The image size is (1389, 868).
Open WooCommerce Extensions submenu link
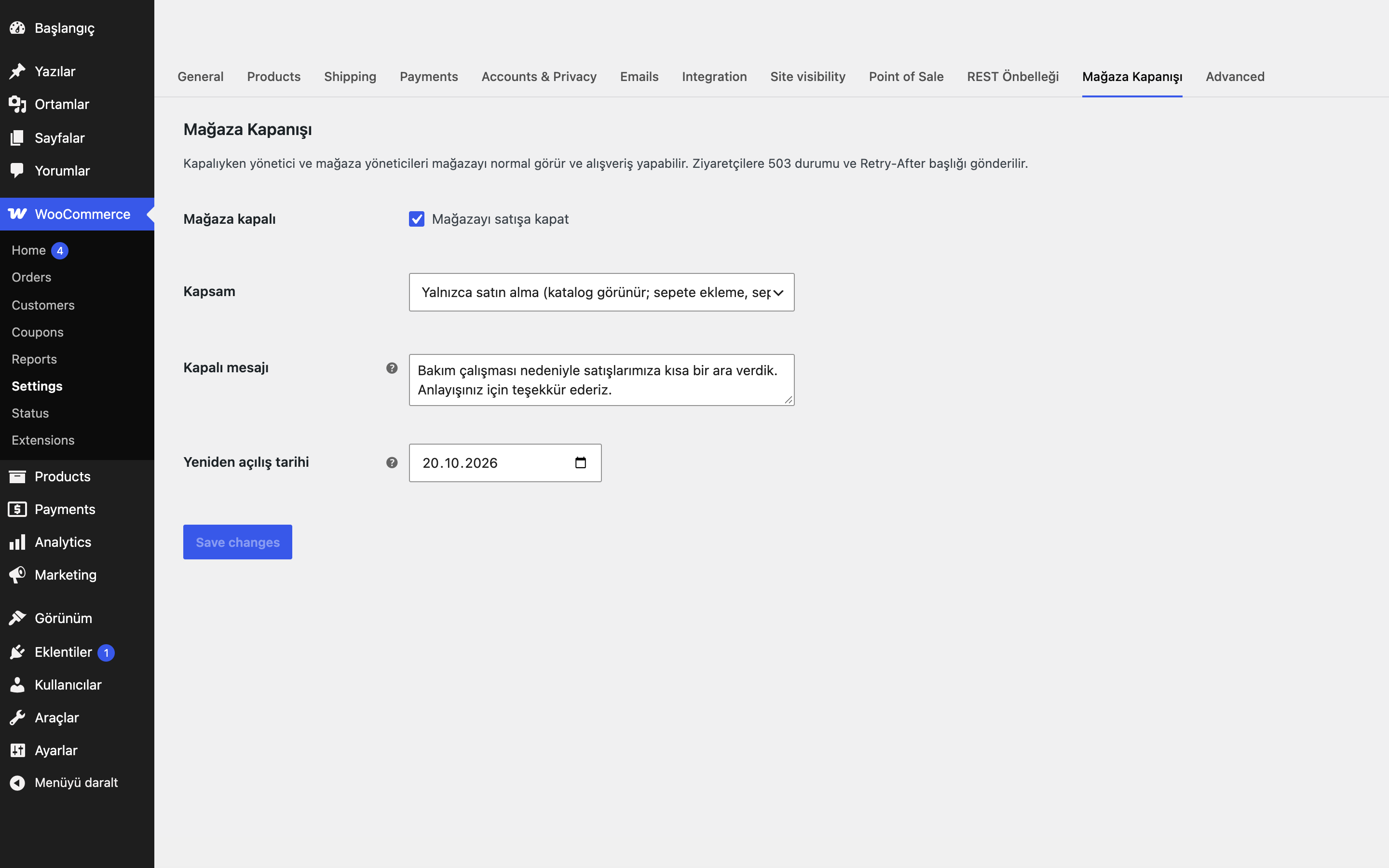[x=43, y=440]
